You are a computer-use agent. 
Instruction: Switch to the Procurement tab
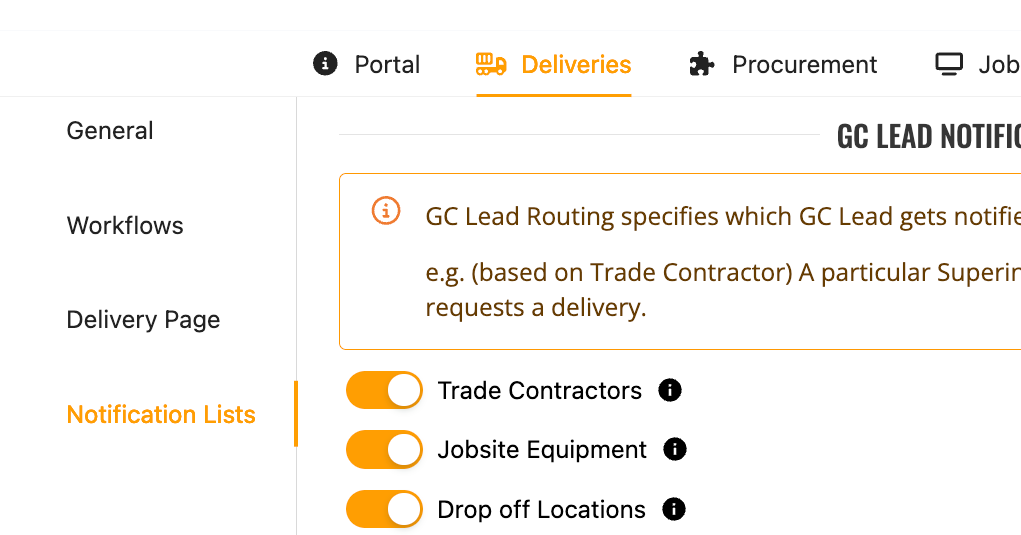[x=804, y=65]
